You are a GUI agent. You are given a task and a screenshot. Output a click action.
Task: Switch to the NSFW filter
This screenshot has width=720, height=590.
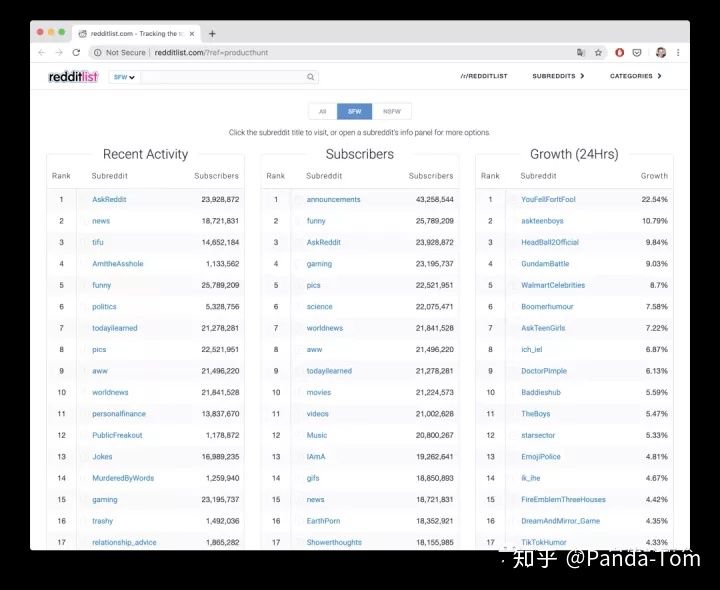click(x=392, y=112)
